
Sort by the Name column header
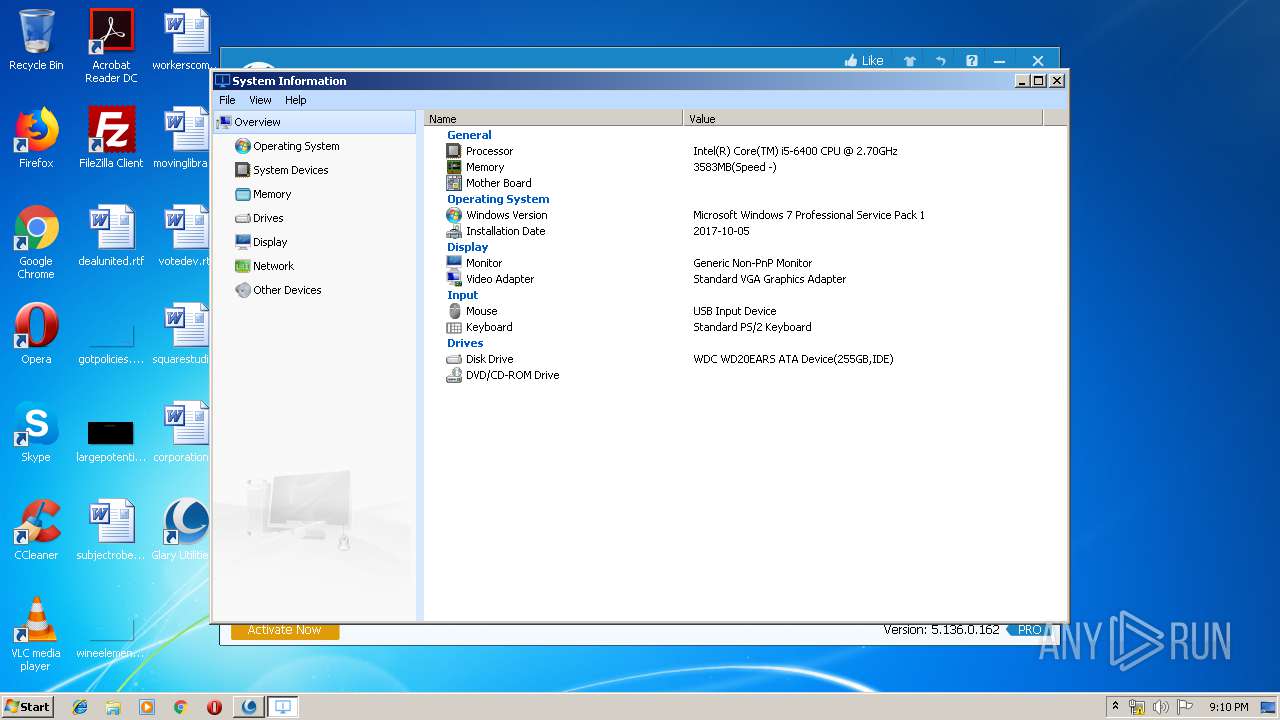553,118
